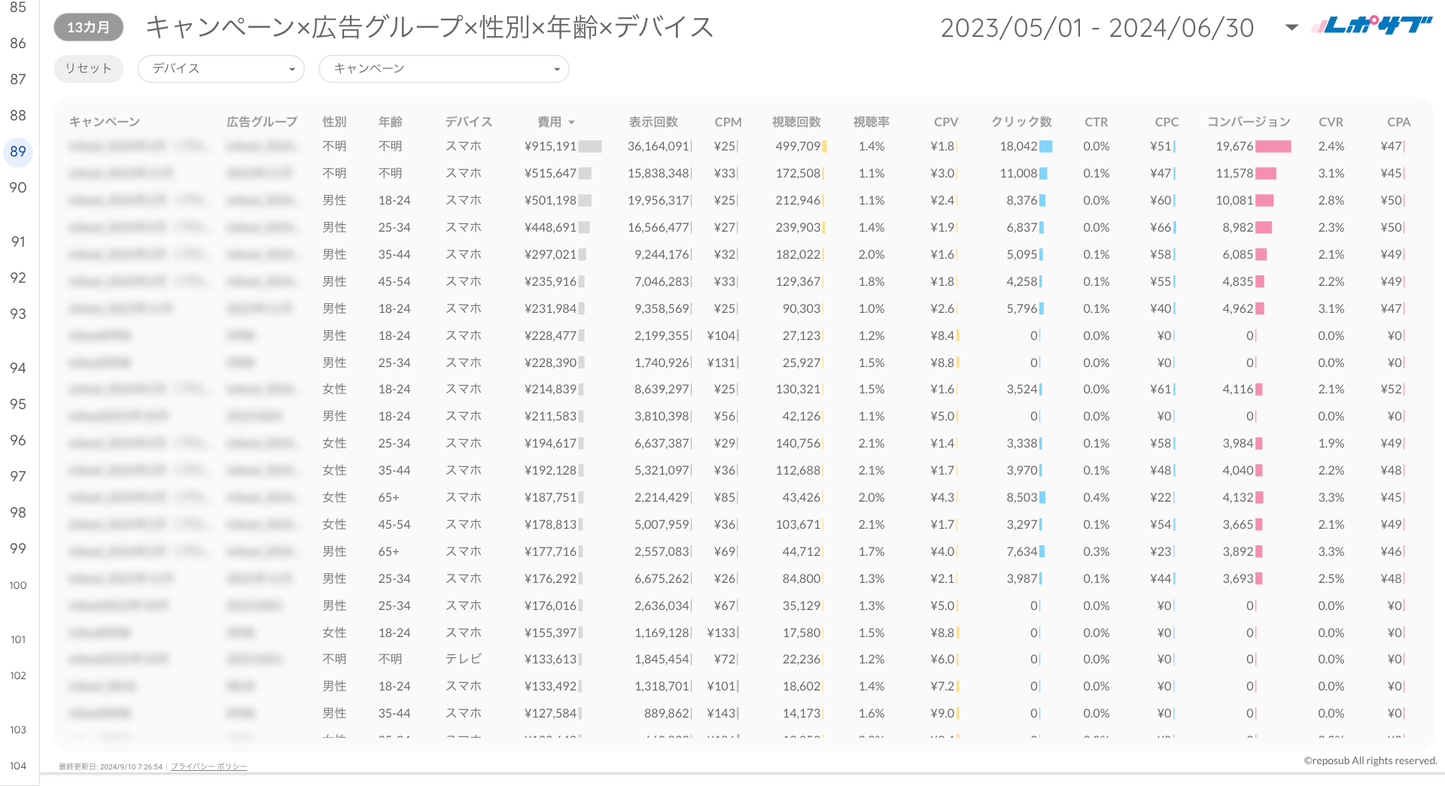
Task: Click the 7,634 clicks cell
Action: point(1022,552)
